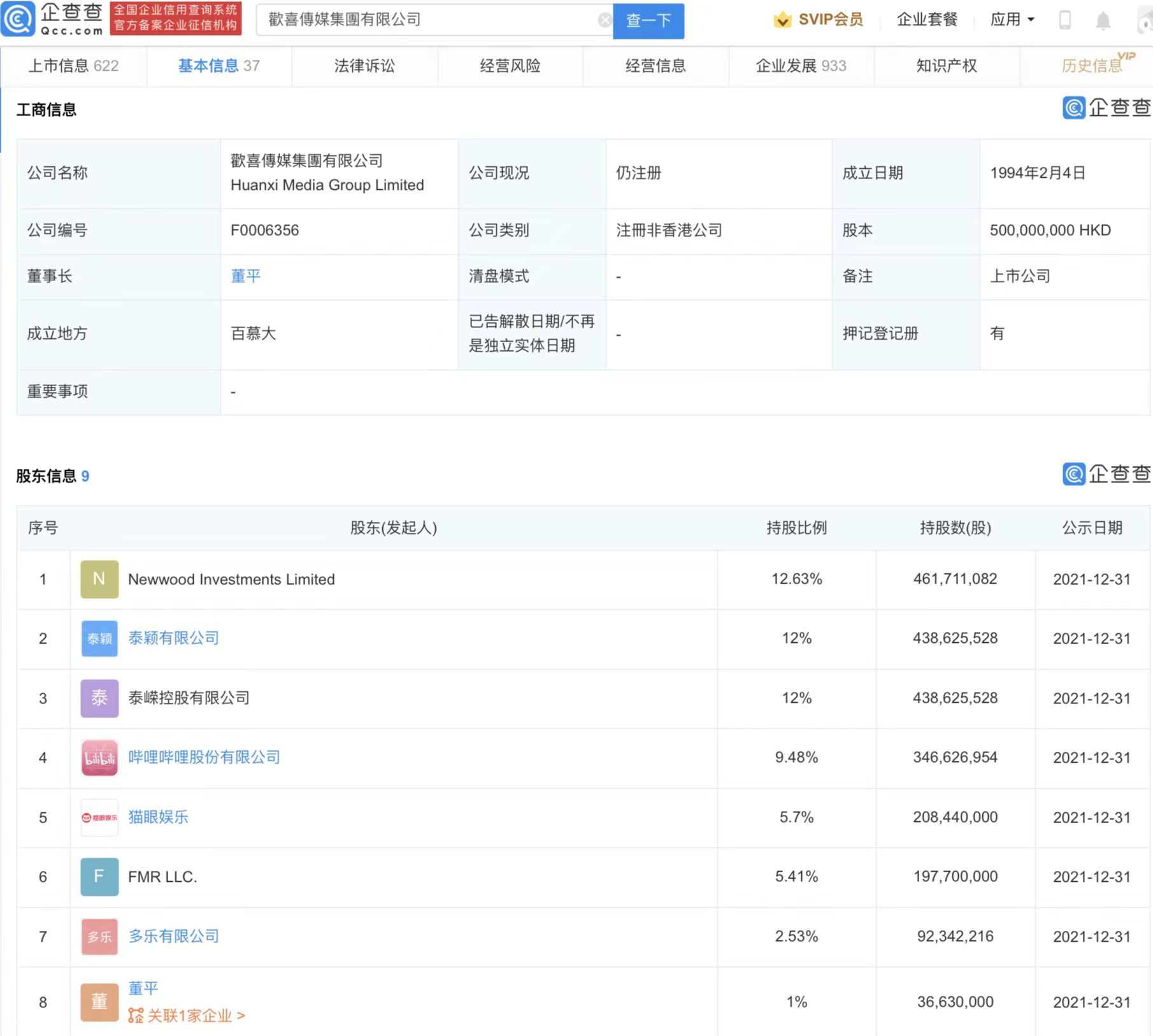Open the SVIP会员 link
The image size is (1153, 1036).
[830, 20]
